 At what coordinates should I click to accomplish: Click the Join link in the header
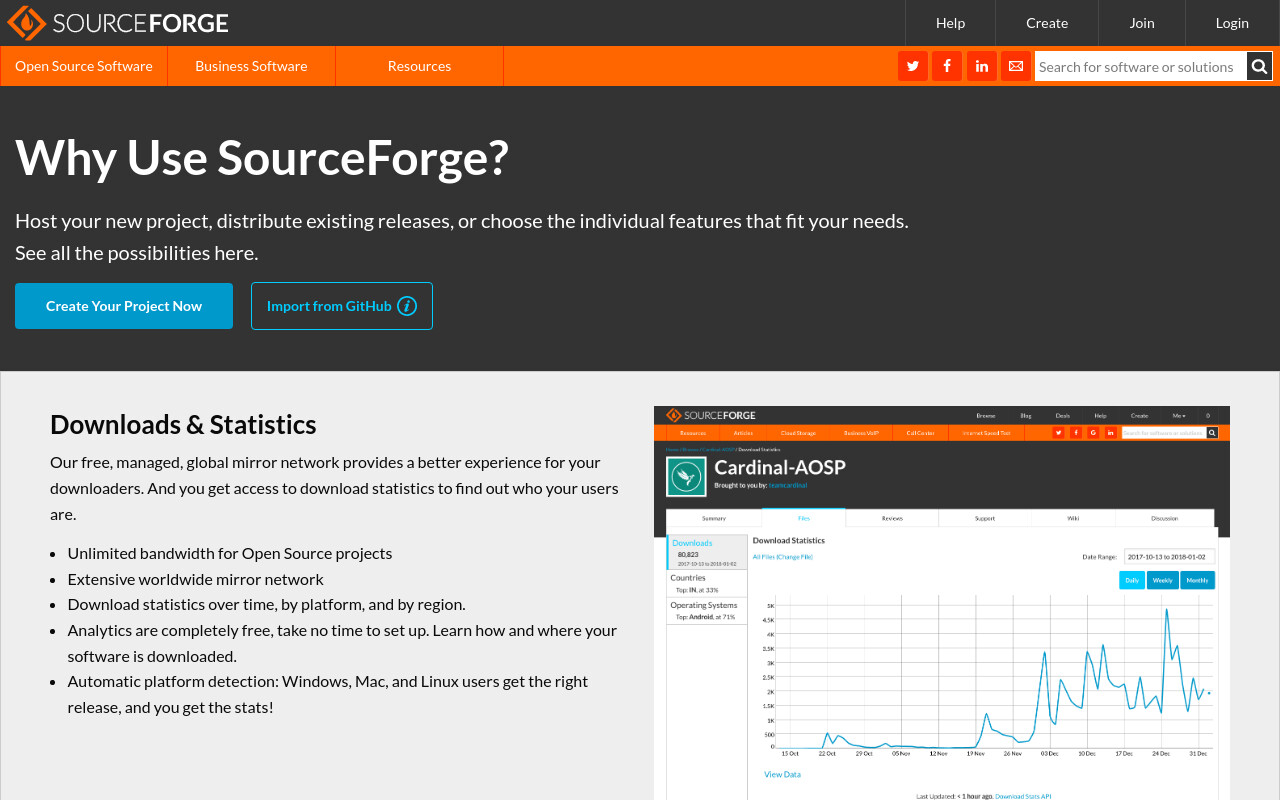pyautogui.click(x=1142, y=23)
